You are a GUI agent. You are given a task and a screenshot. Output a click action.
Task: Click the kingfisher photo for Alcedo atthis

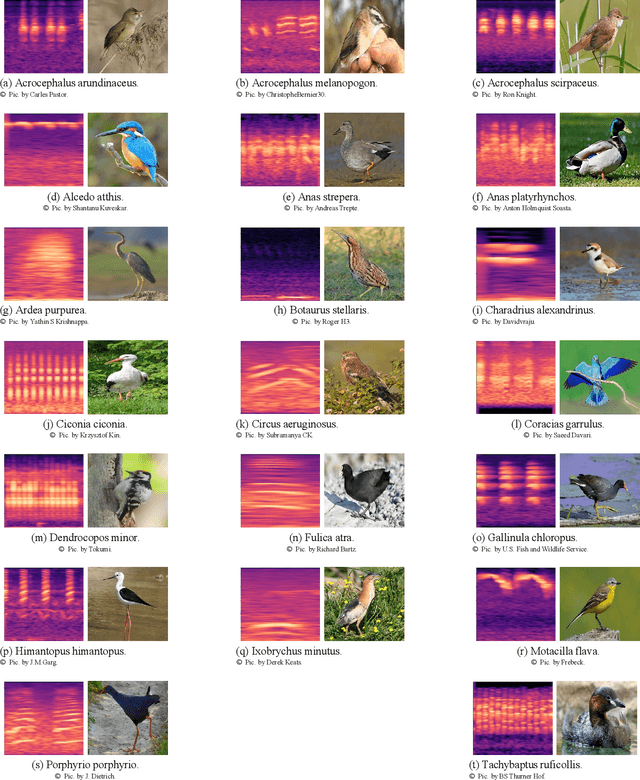tap(128, 149)
